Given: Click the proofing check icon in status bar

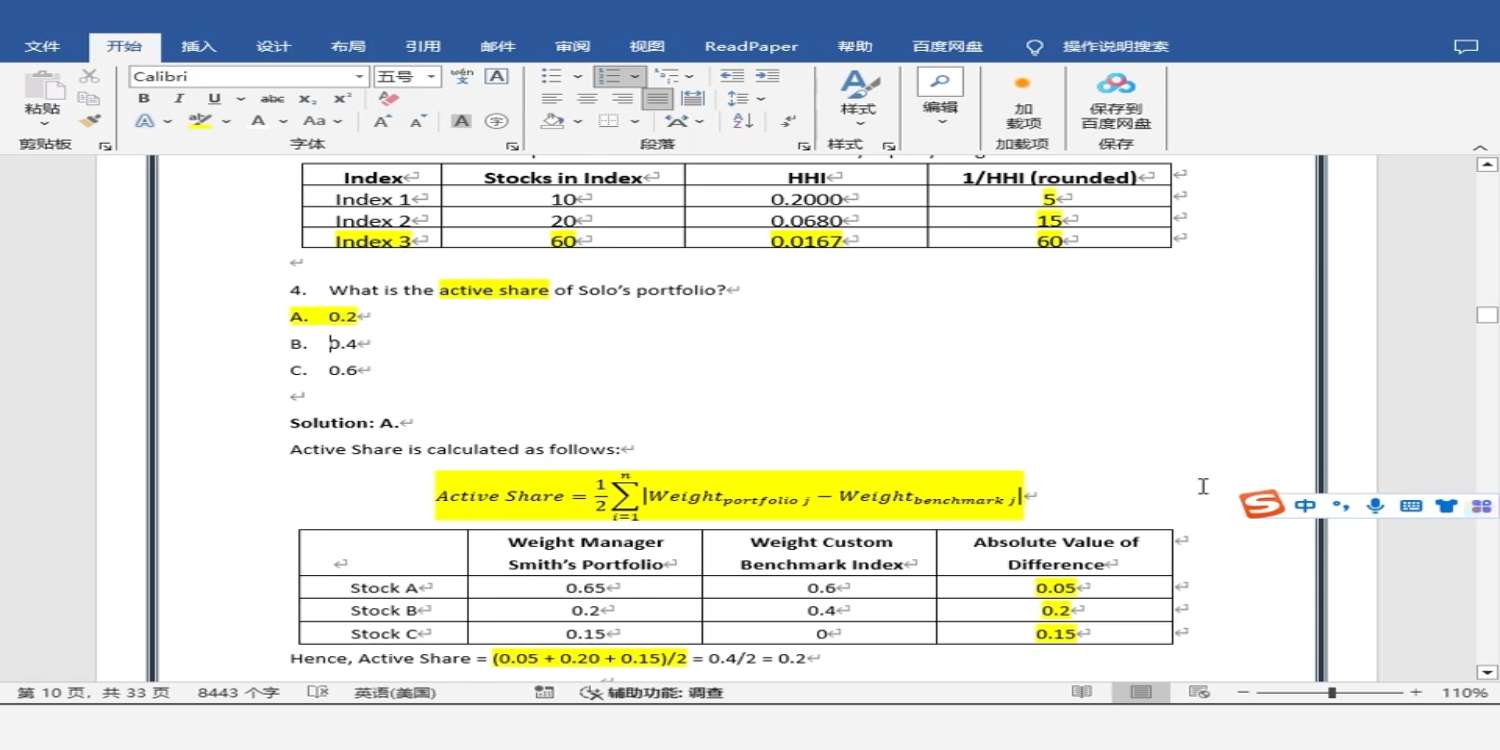Looking at the screenshot, I should click(x=318, y=692).
